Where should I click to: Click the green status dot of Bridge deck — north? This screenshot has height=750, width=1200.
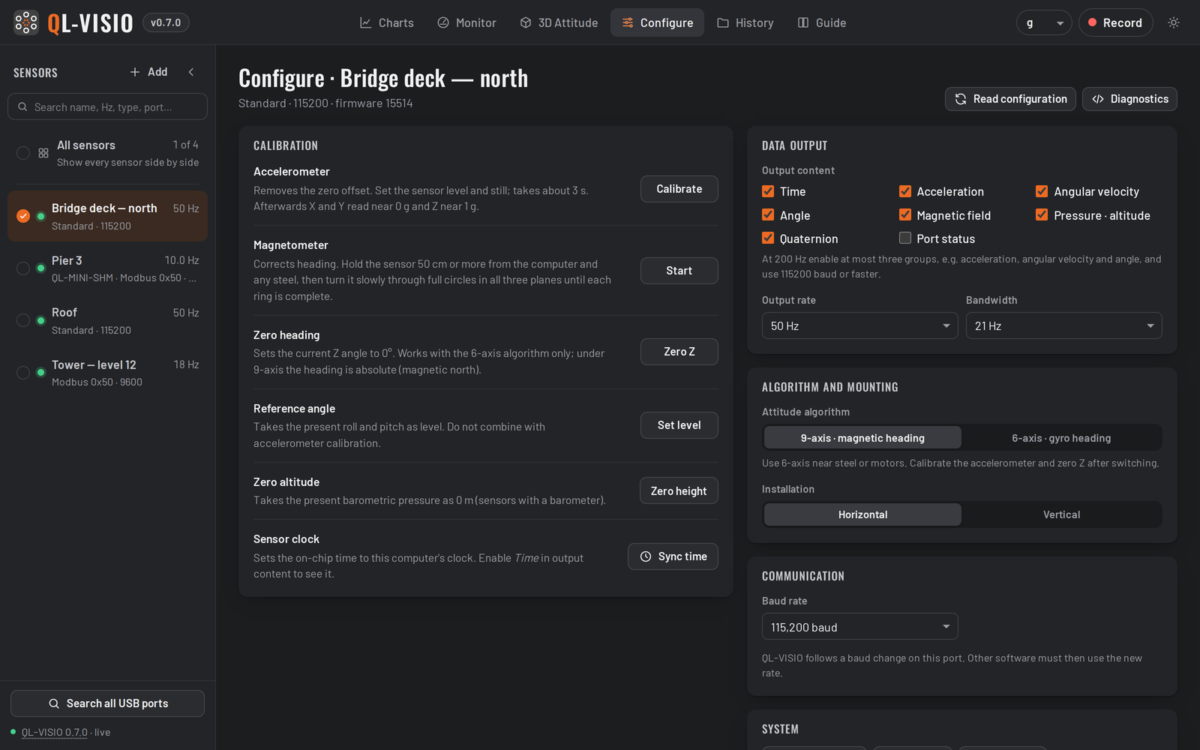point(41,216)
